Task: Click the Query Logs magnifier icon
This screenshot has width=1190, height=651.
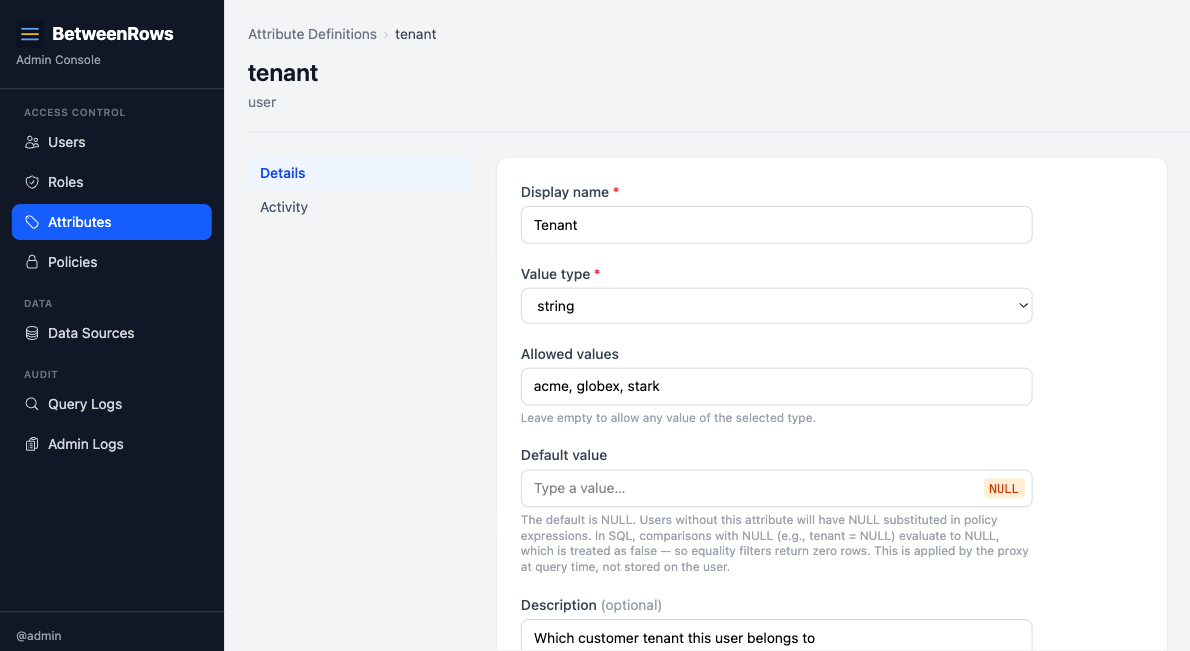Action: (x=32, y=404)
